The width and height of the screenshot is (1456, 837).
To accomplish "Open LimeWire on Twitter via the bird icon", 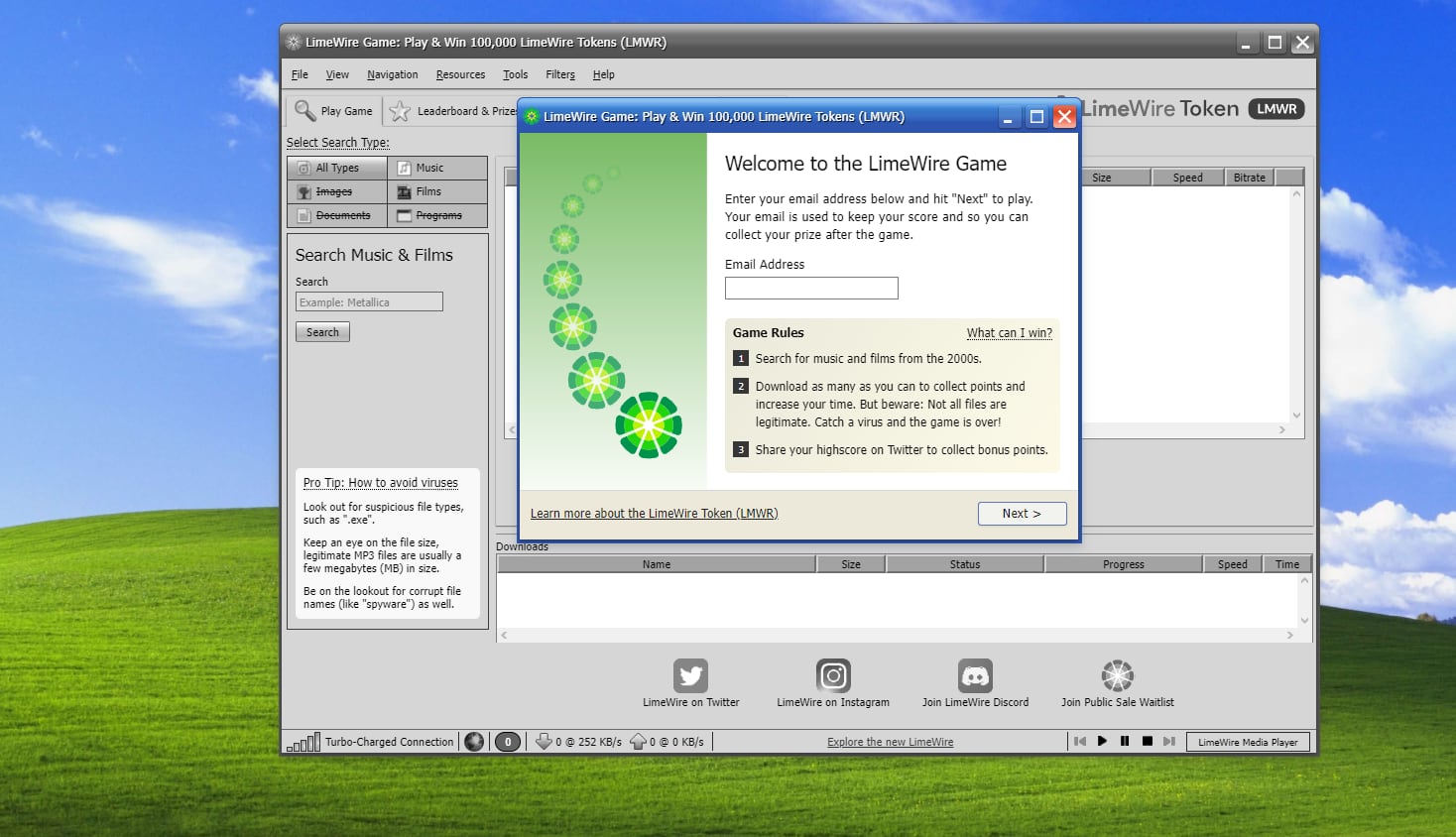I will (x=690, y=674).
